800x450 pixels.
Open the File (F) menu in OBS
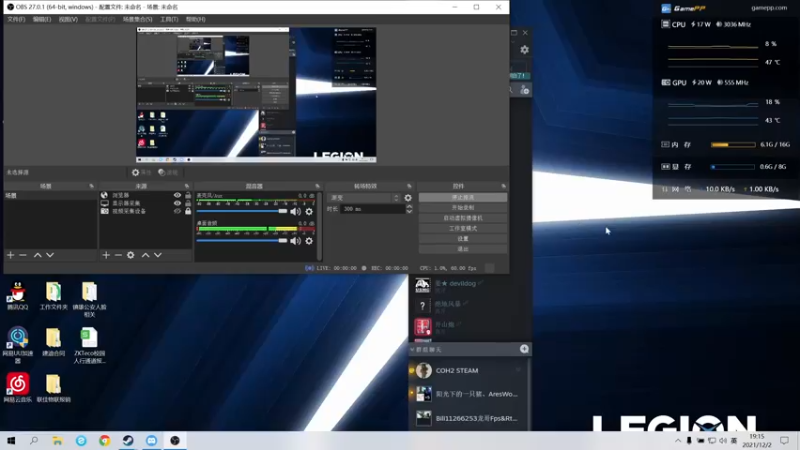16,19
